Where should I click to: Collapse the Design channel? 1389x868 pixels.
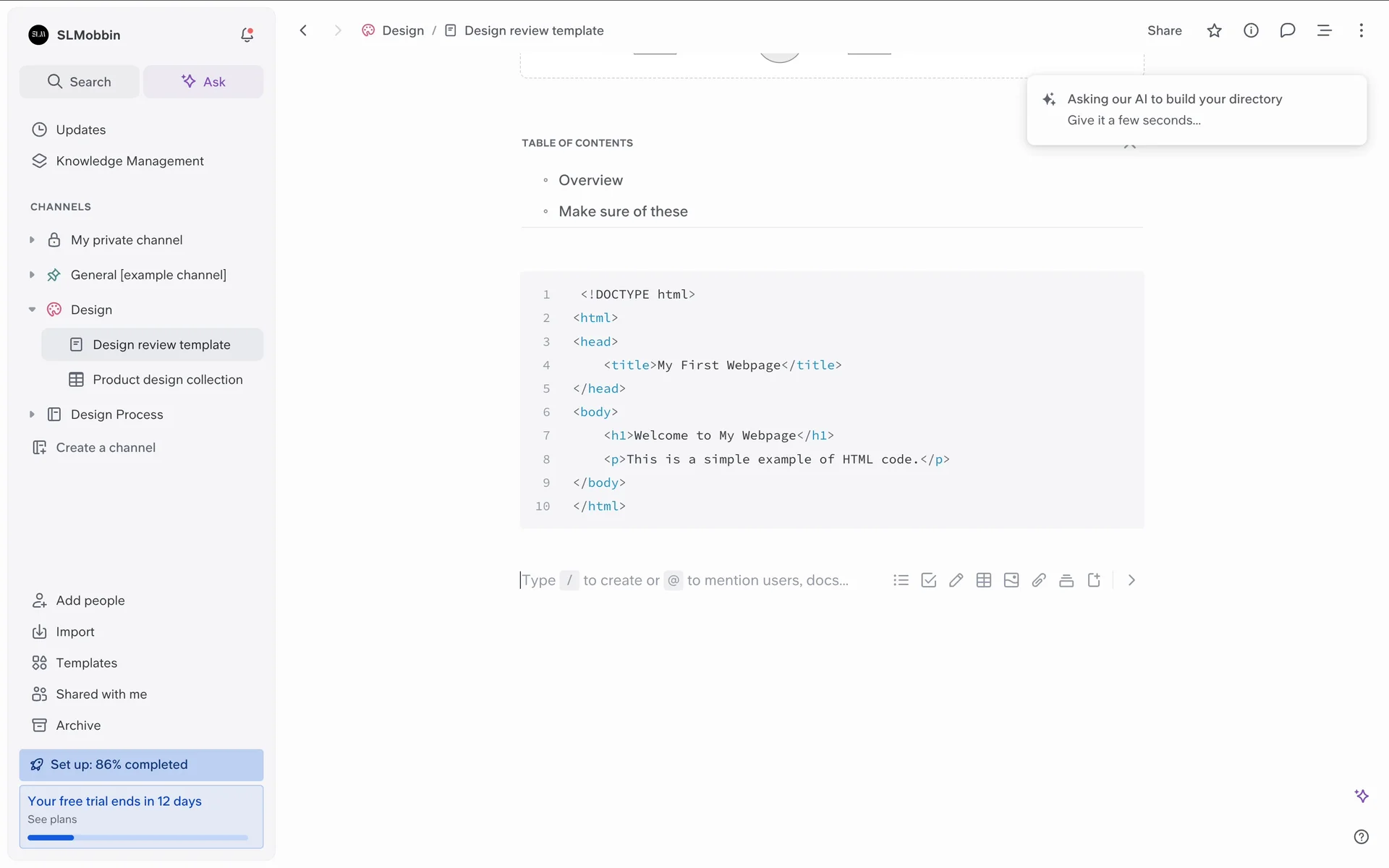(32, 310)
